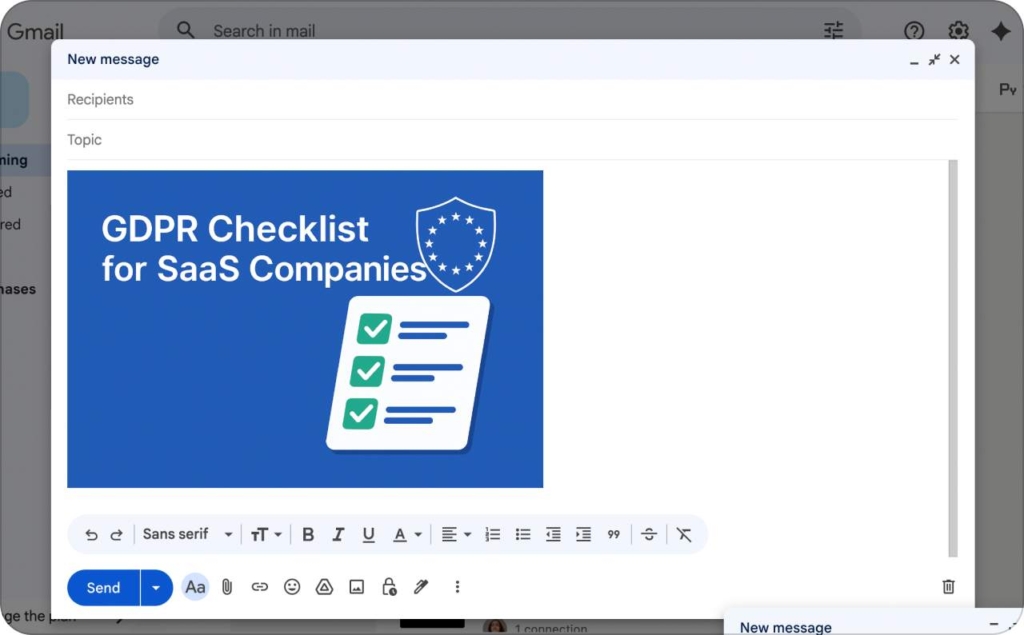Attach a file using the paperclip icon
The height and width of the screenshot is (635, 1024).
(x=227, y=587)
